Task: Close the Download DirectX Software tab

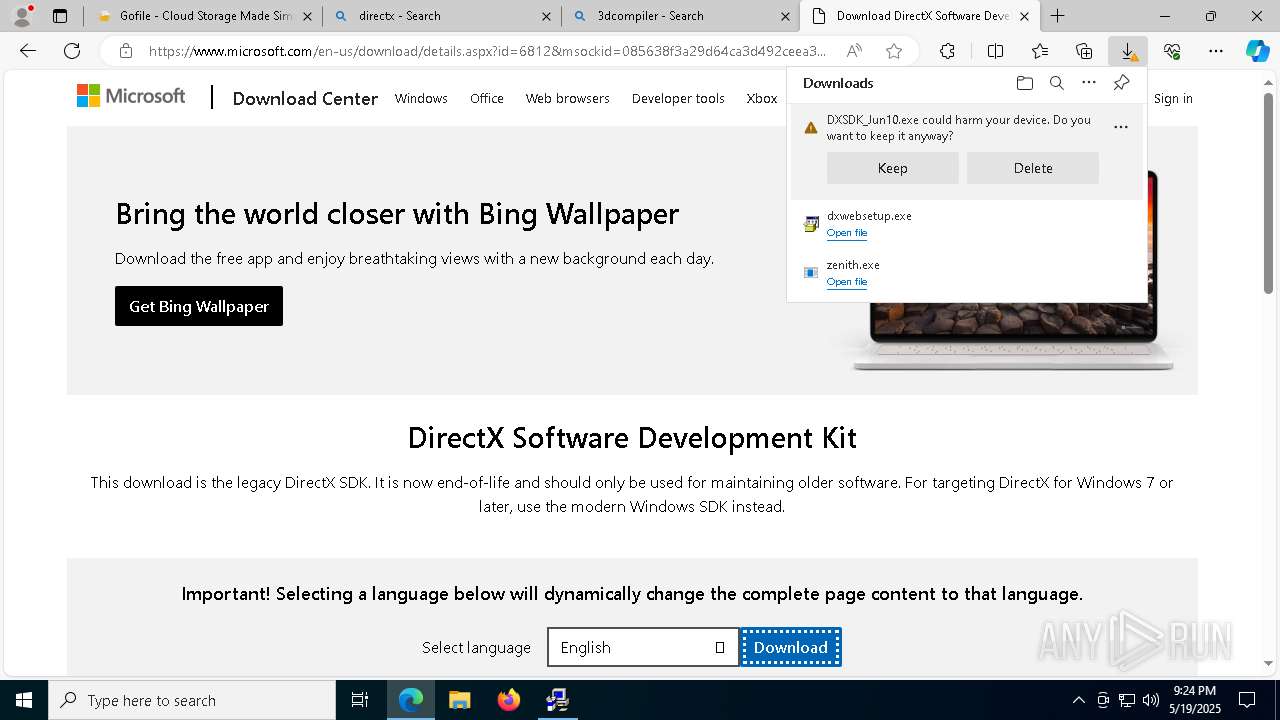Action: (x=1024, y=16)
